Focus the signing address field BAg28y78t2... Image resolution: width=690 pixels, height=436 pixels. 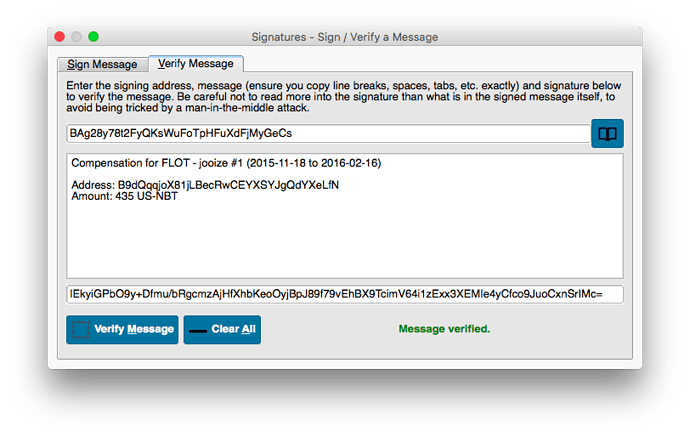[328, 133]
